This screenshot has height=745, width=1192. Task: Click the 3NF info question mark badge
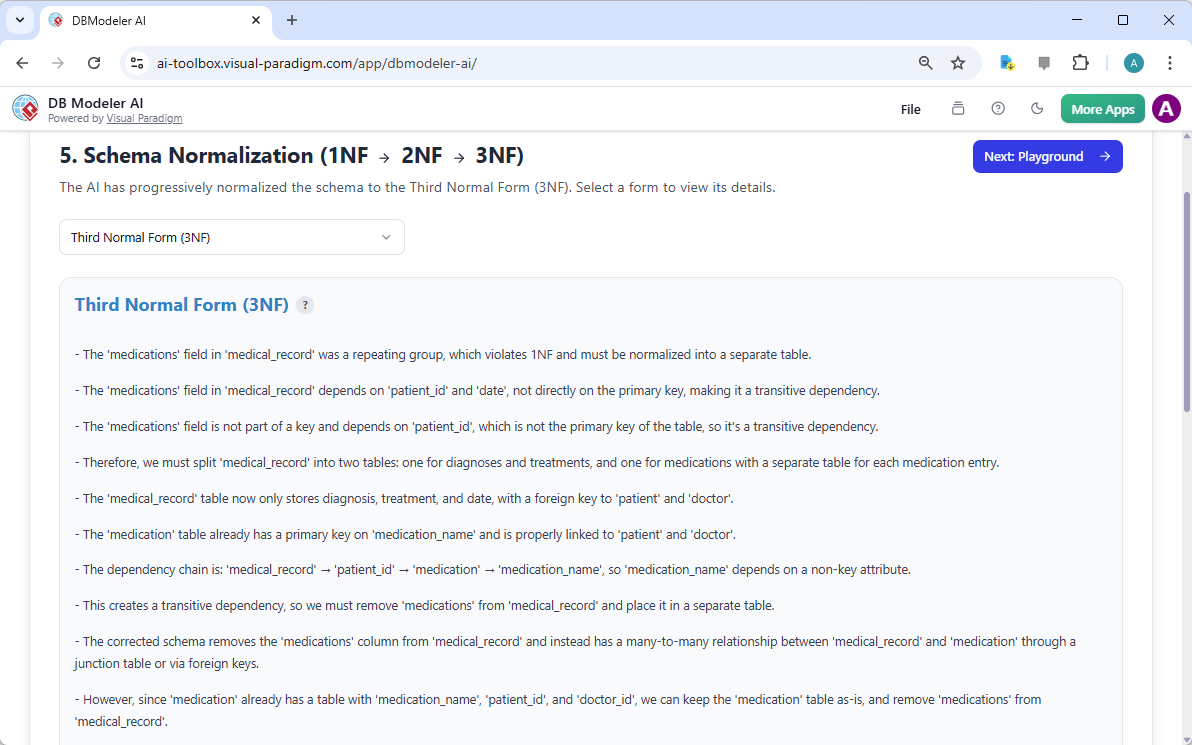pos(305,305)
